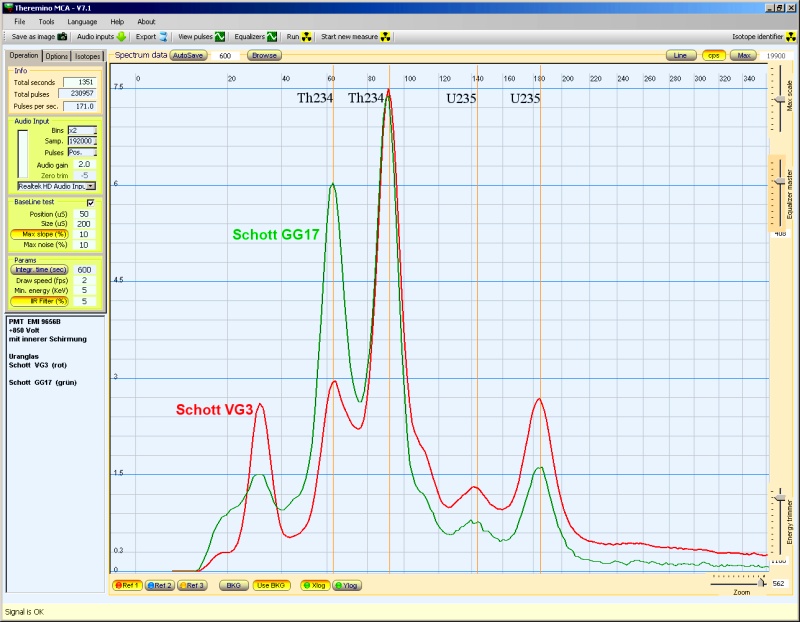800x622 pixels.
Task: Click the Browse button
Action: (x=264, y=56)
